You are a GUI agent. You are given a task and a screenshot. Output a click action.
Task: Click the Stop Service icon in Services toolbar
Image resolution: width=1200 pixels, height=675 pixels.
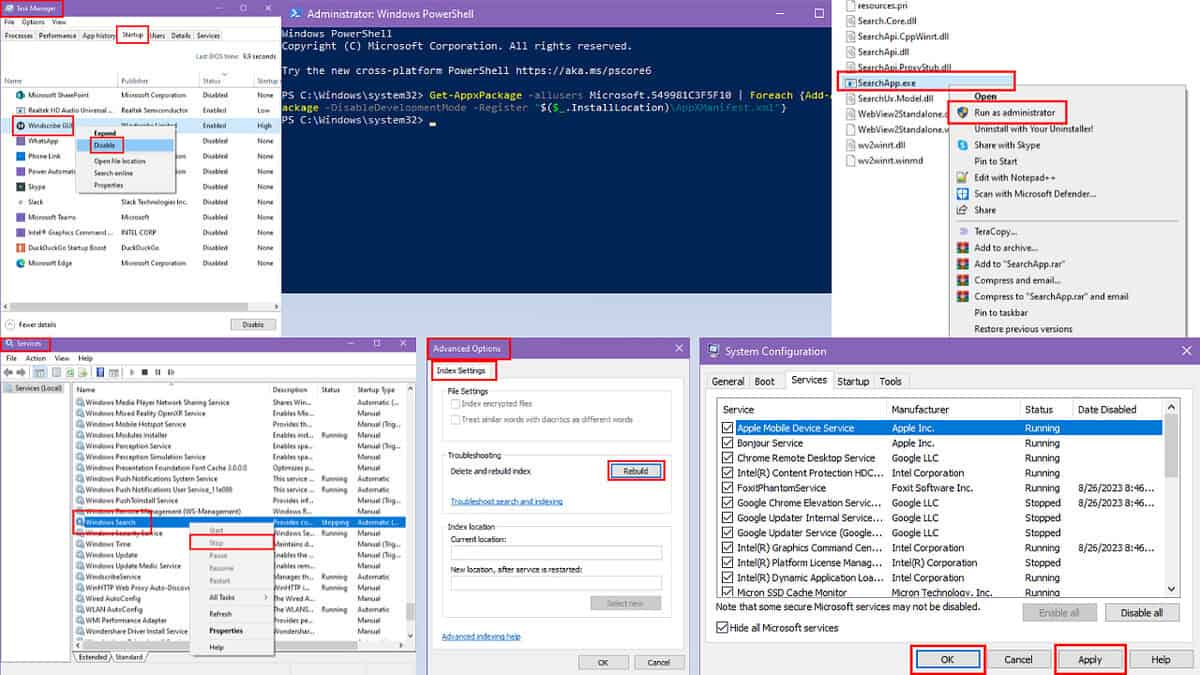point(145,373)
